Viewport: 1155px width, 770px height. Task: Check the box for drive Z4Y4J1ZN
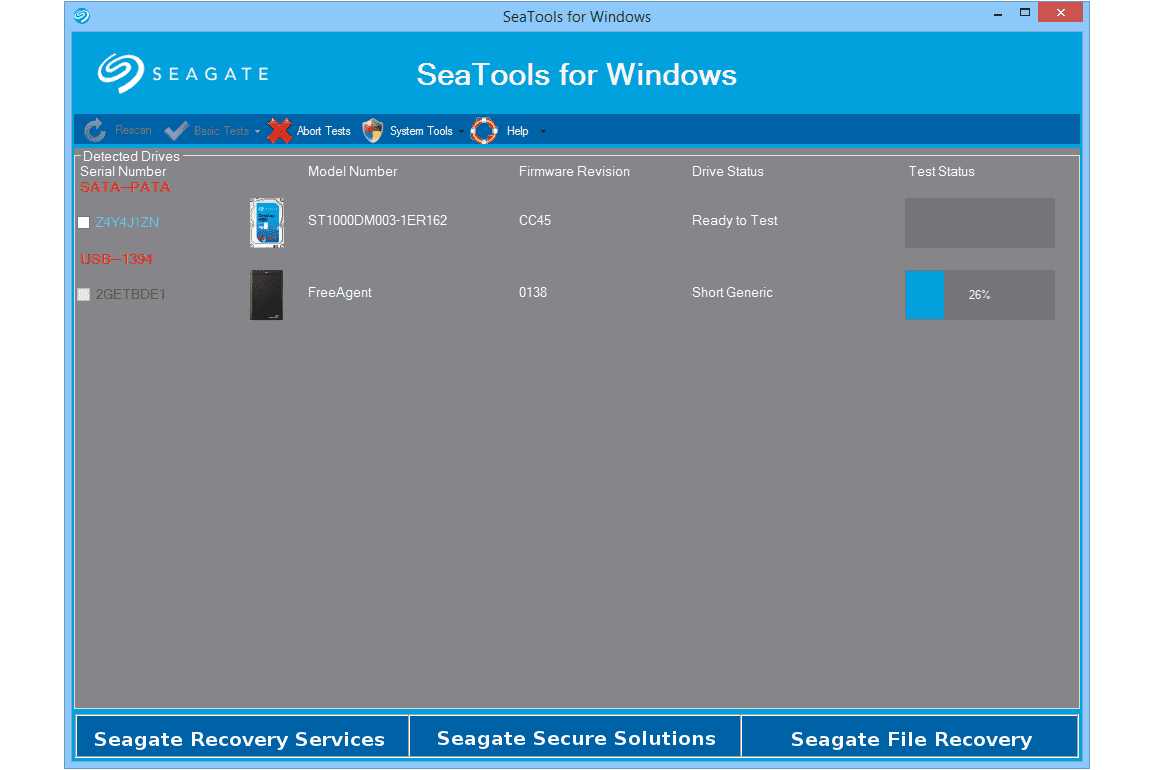pos(84,223)
